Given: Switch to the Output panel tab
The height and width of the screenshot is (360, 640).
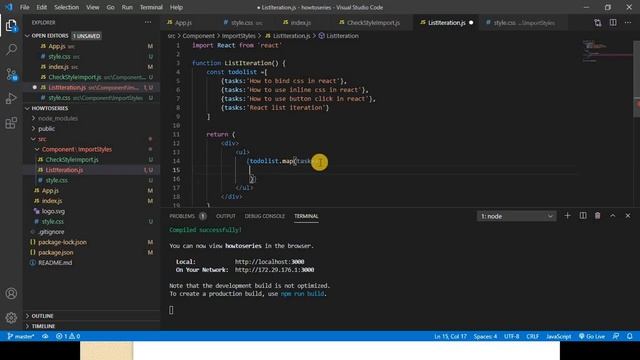Looking at the screenshot, I should [x=226, y=216].
